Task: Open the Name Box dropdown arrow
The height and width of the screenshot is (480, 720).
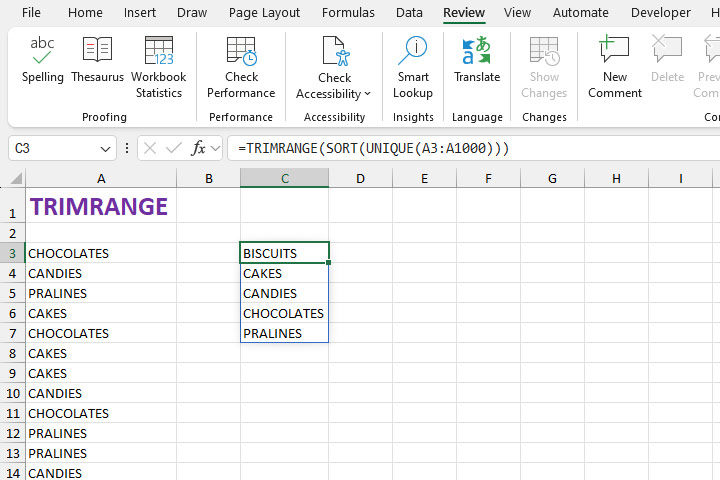Action: tap(105, 149)
